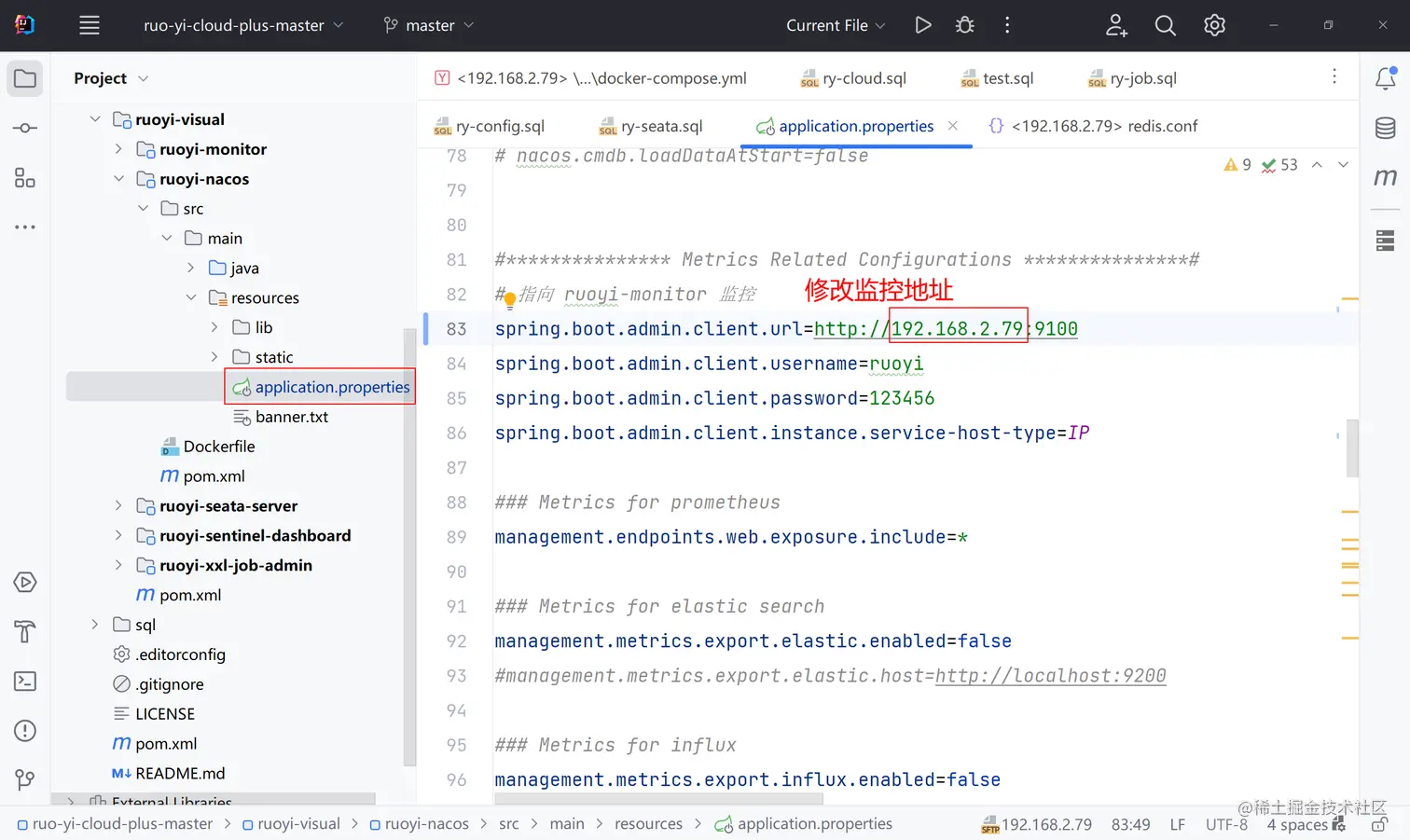1410x840 pixels.
Task: Switch to ry-cloud.sql tab
Action: (853, 78)
